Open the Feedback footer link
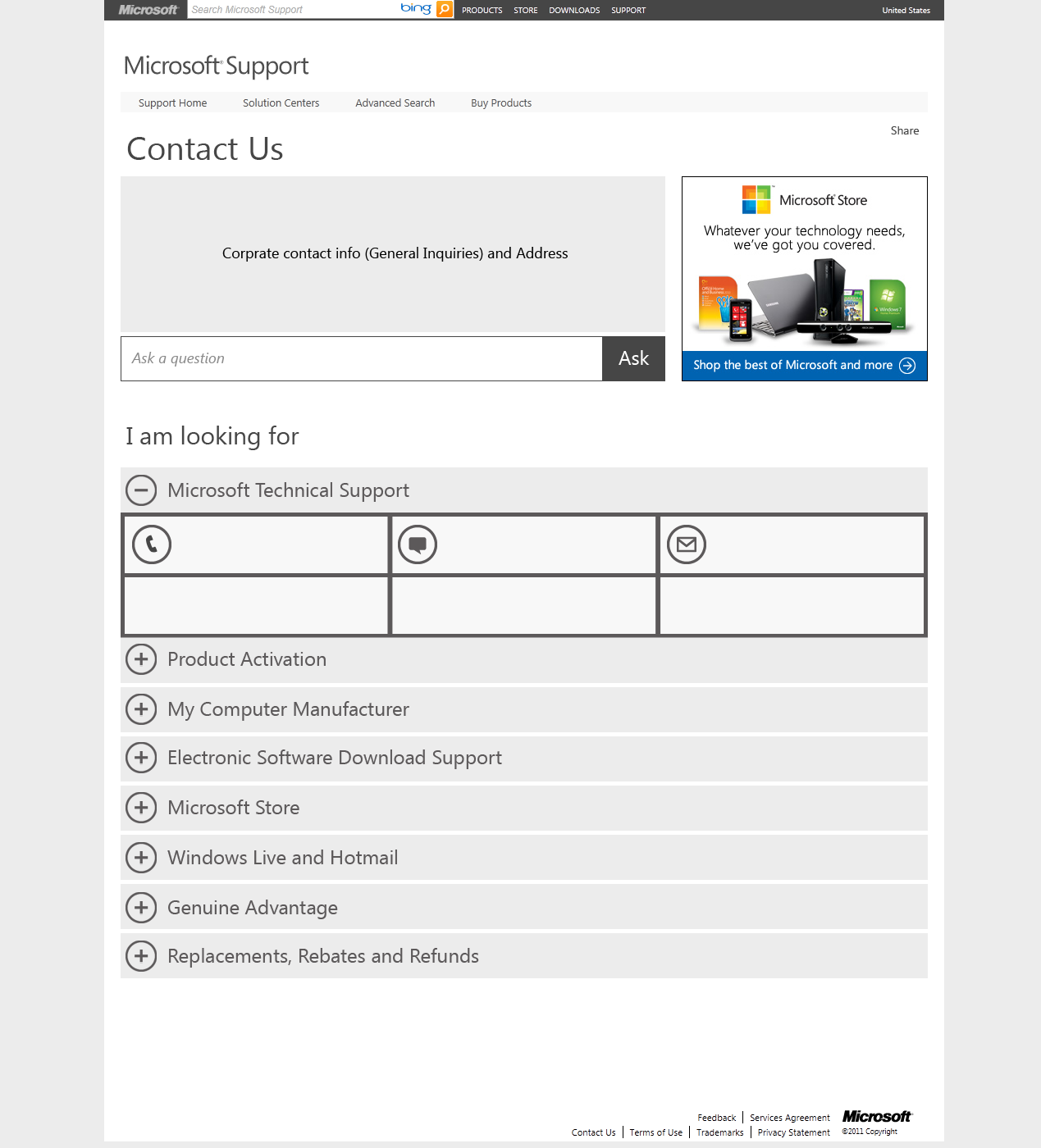The height and width of the screenshot is (1148, 1041). tap(717, 1118)
